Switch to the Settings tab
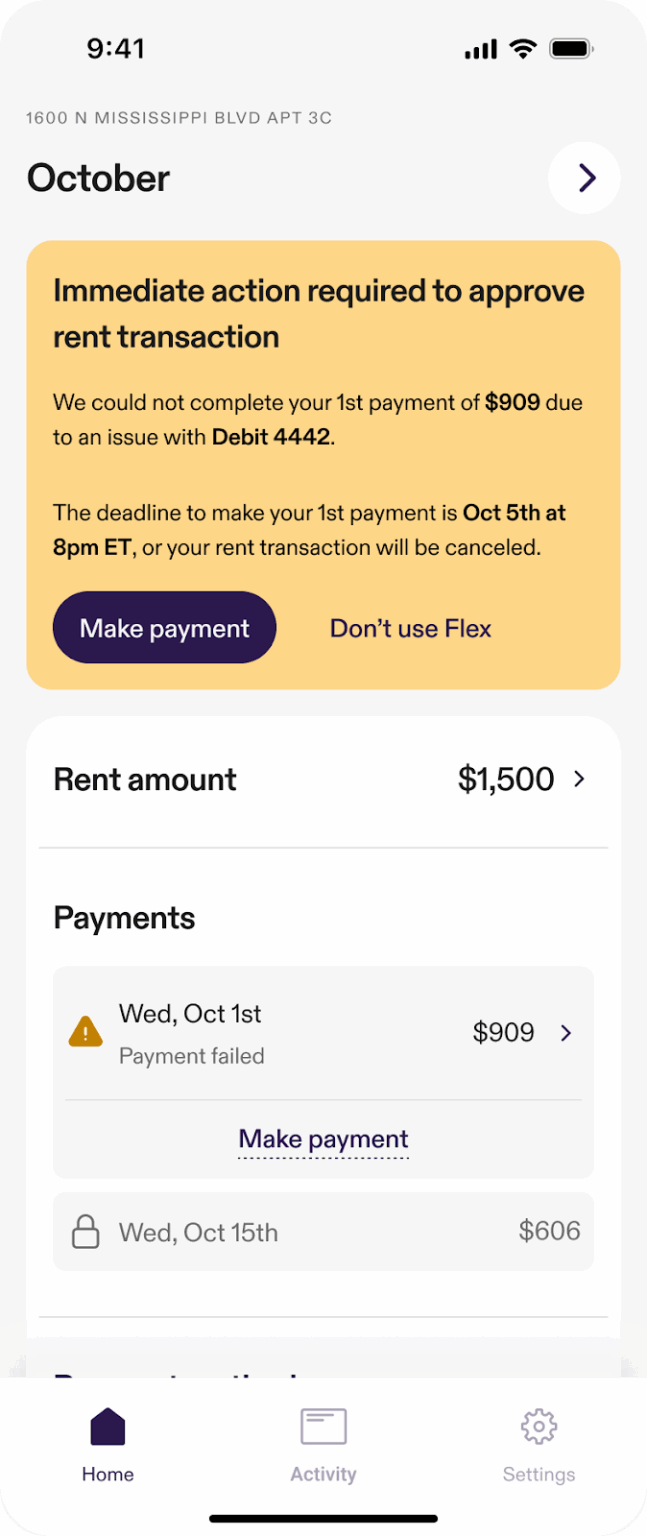Viewport: 647px width, 1536px height. point(538,1443)
